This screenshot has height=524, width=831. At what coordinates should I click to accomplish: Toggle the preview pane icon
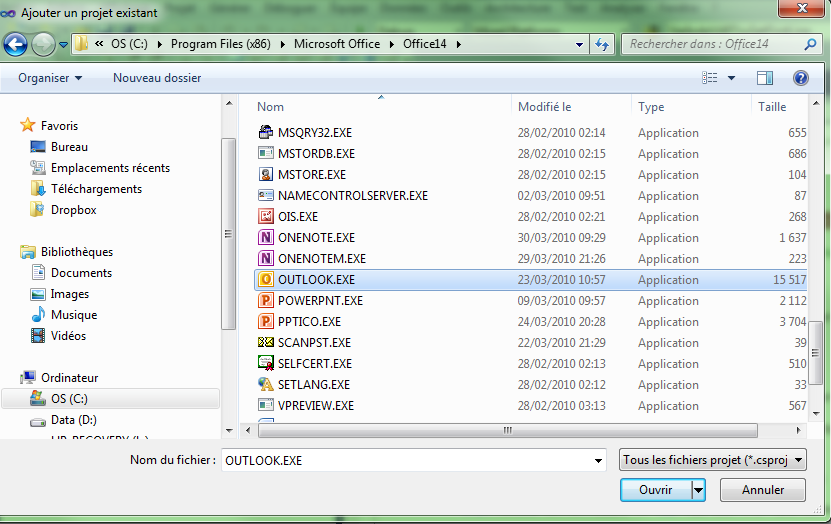point(764,78)
